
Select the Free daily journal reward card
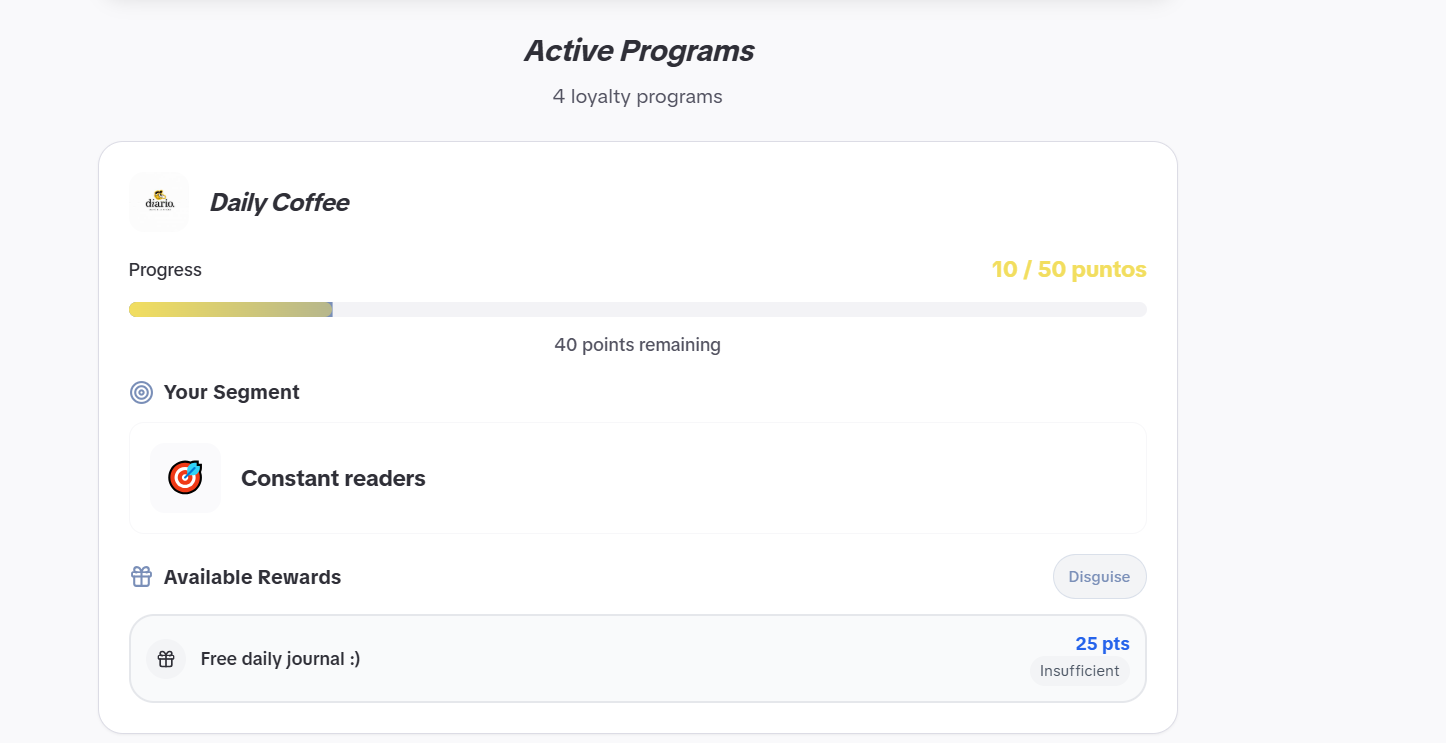(637, 658)
